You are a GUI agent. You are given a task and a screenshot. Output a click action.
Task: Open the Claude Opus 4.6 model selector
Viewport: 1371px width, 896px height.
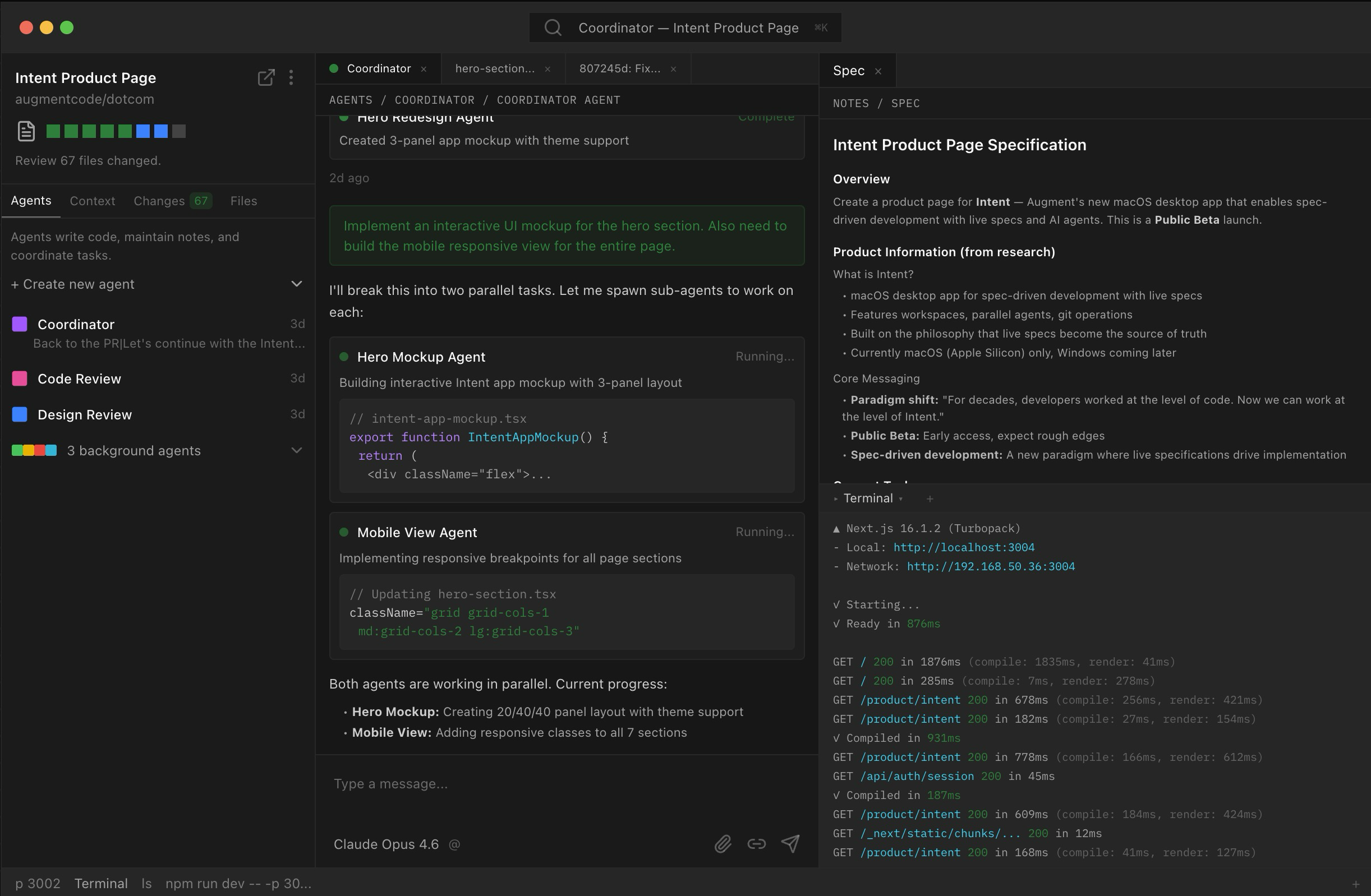(386, 845)
